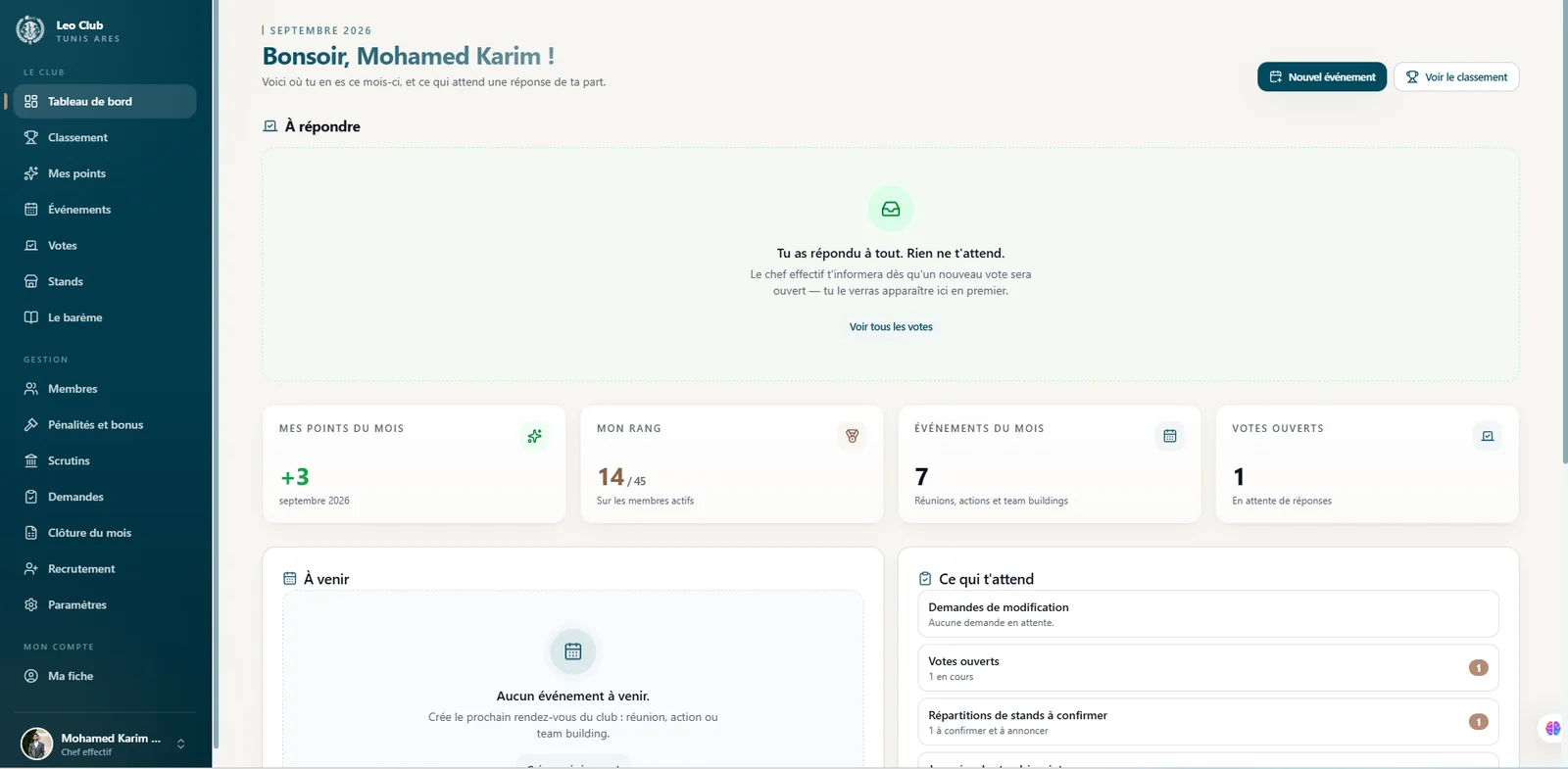Image resolution: width=1568 pixels, height=769 pixels.
Task: Open the Votes ouverts row in Ce qui t'attend
Action: [1208, 668]
